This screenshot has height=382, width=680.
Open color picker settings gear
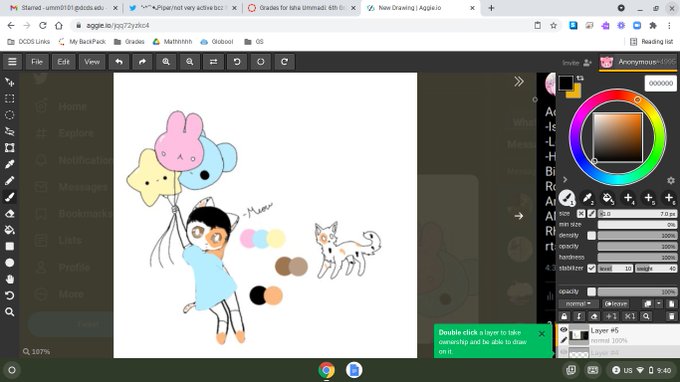671,180
